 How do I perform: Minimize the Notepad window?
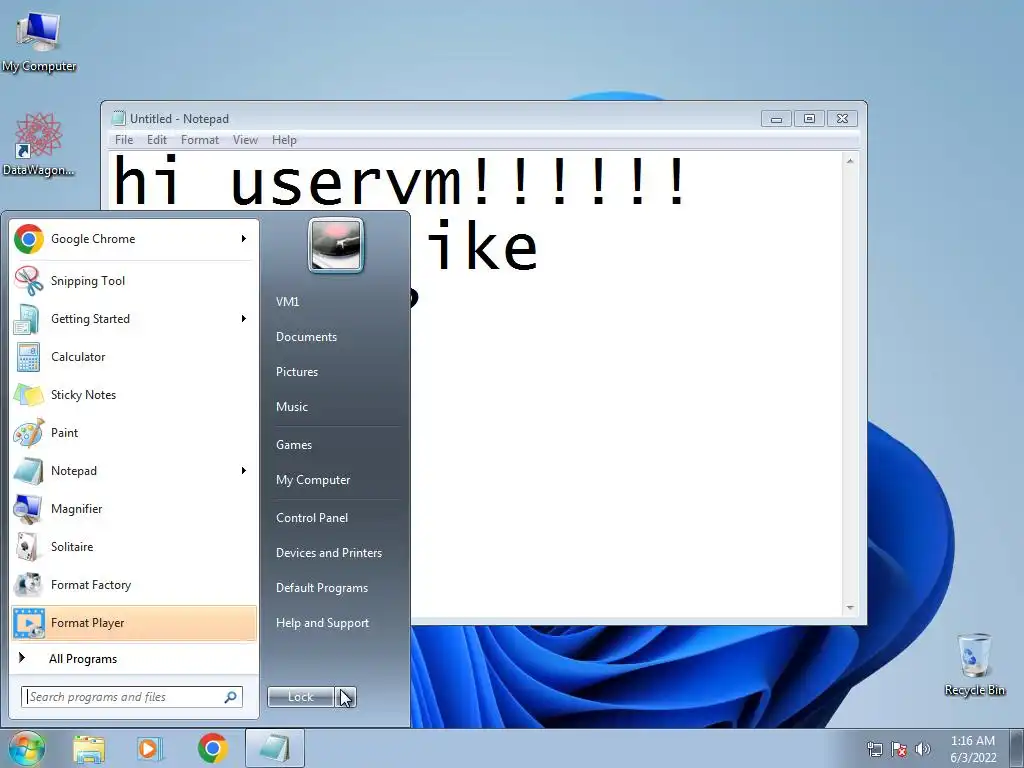(776, 119)
